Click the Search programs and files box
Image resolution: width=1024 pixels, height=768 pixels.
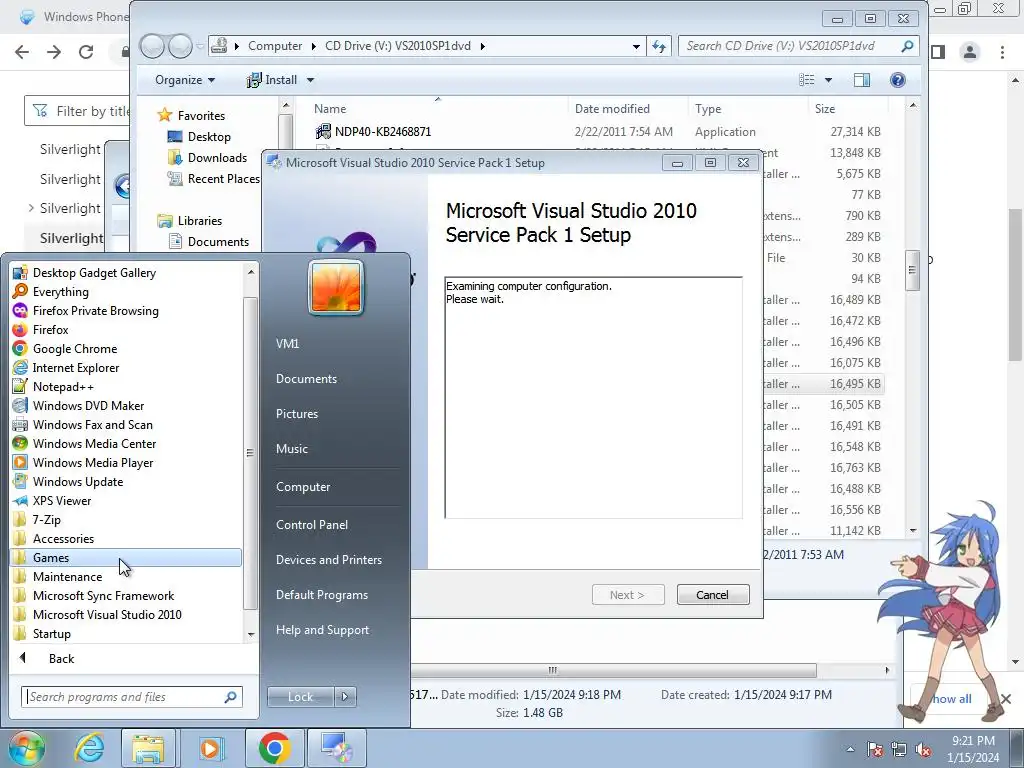click(131, 697)
